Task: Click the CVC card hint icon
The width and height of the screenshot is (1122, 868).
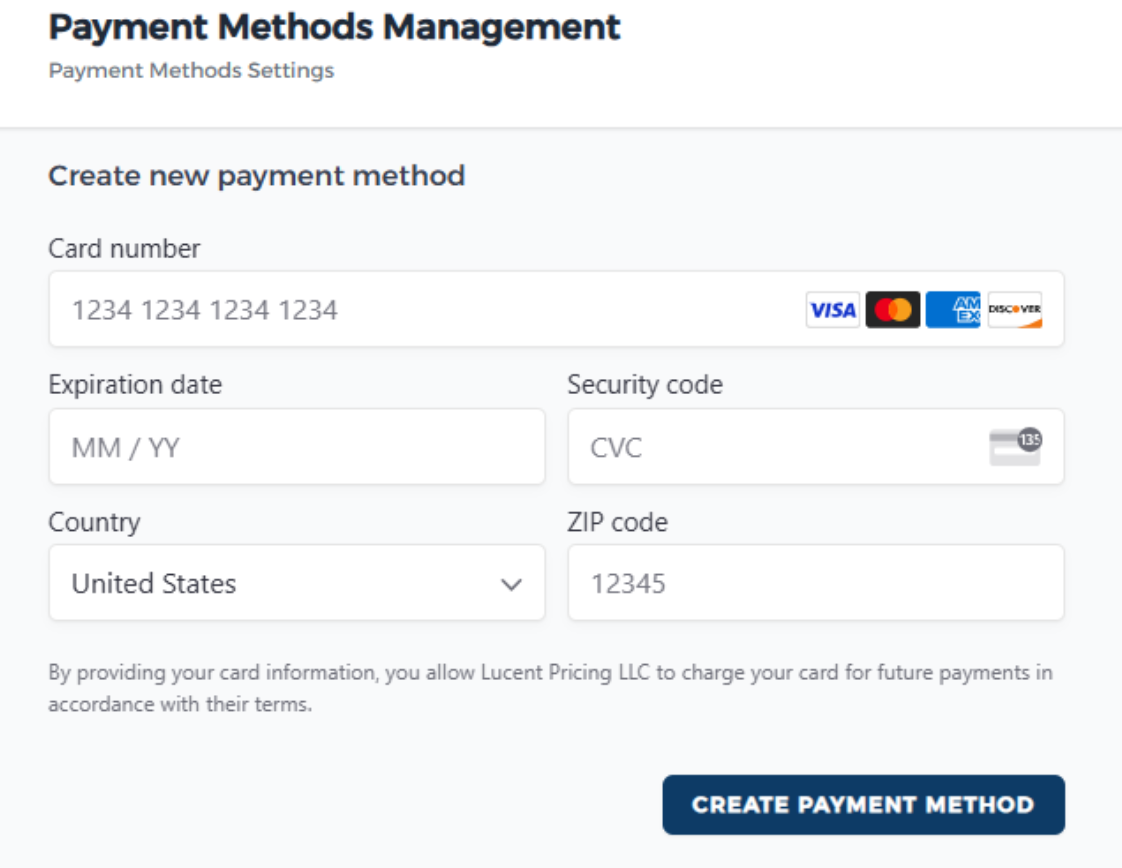Action: 1015,446
